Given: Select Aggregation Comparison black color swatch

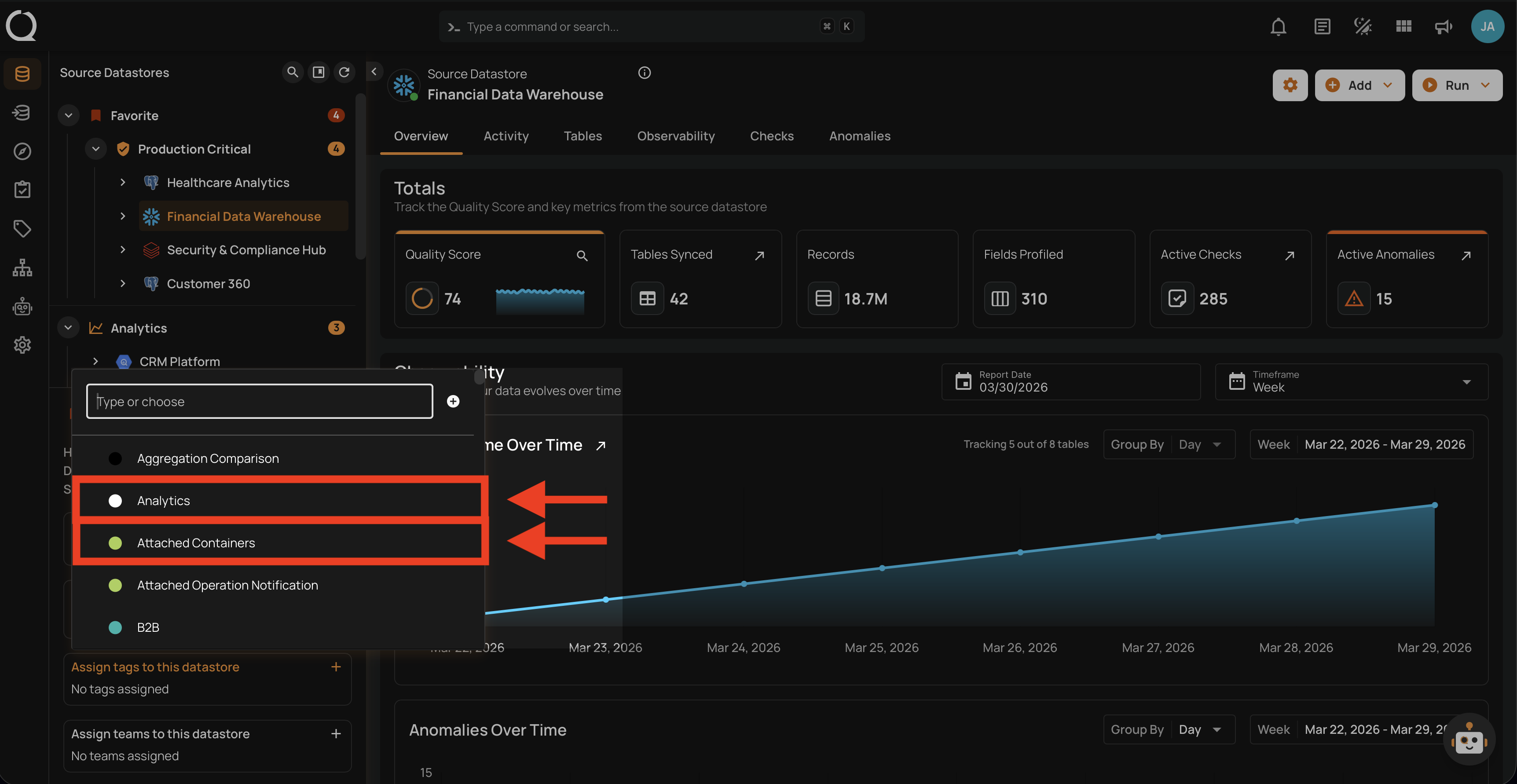Looking at the screenshot, I should 115,458.
